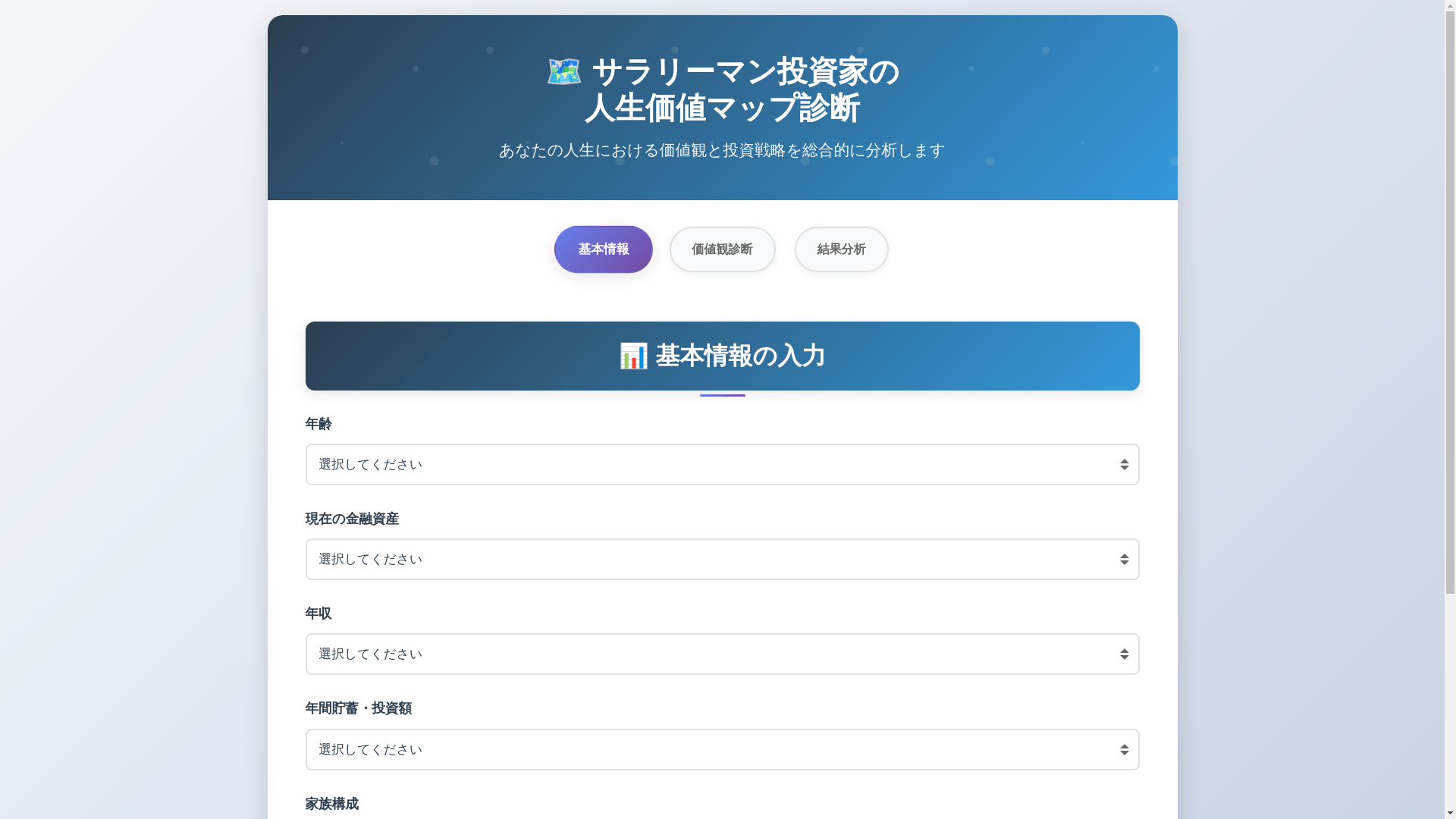Viewport: 1456px width, 819px height.
Task: Go to the 結果分析 tab
Action: click(x=841, y=249)
